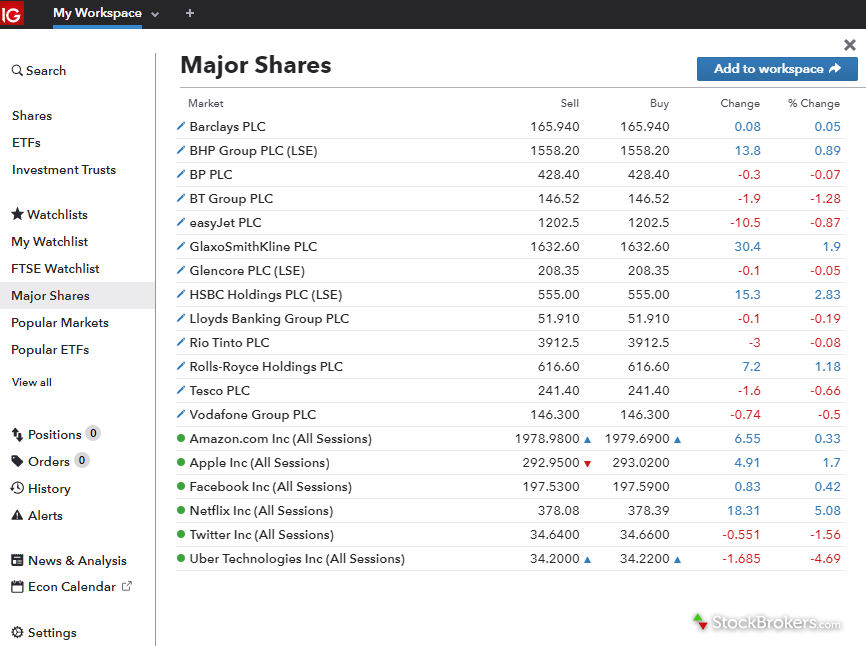Viewport: 866px width, 646px height.
Task: Click the green status dot beside Uber Technologies
Action: (181, 558)
